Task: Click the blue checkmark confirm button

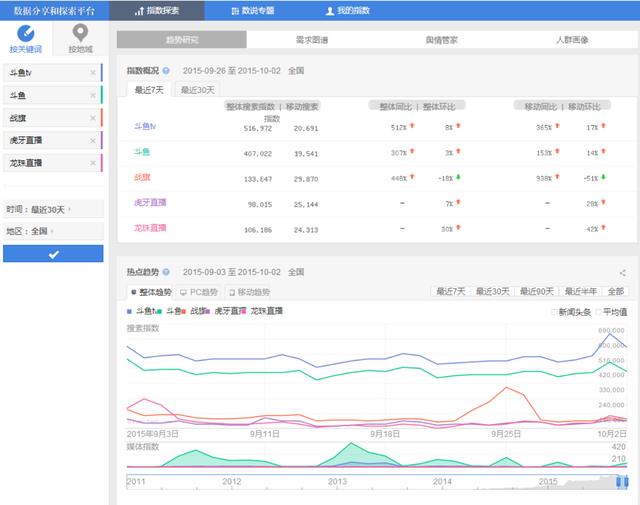Action: coord(53,254)
